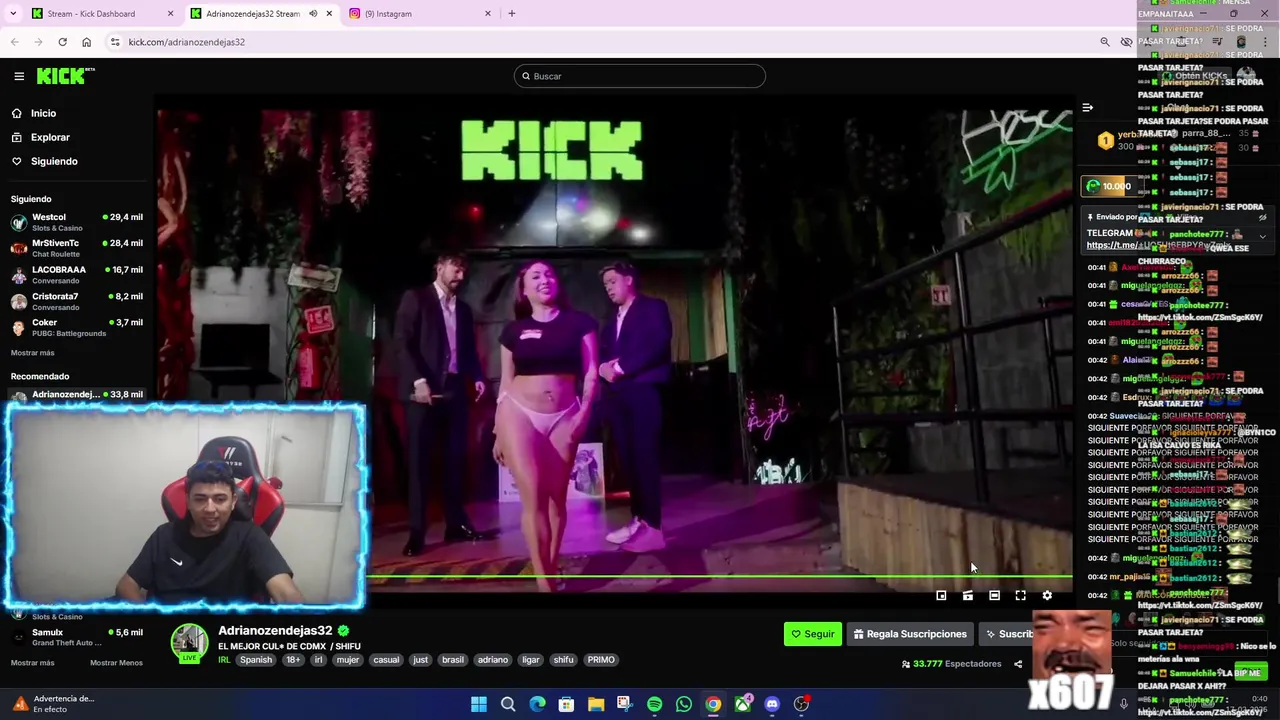The height and width of the screenshot is (720, 1280).
Task: Click the KICK logo
Action: click(x=66, y=76)
